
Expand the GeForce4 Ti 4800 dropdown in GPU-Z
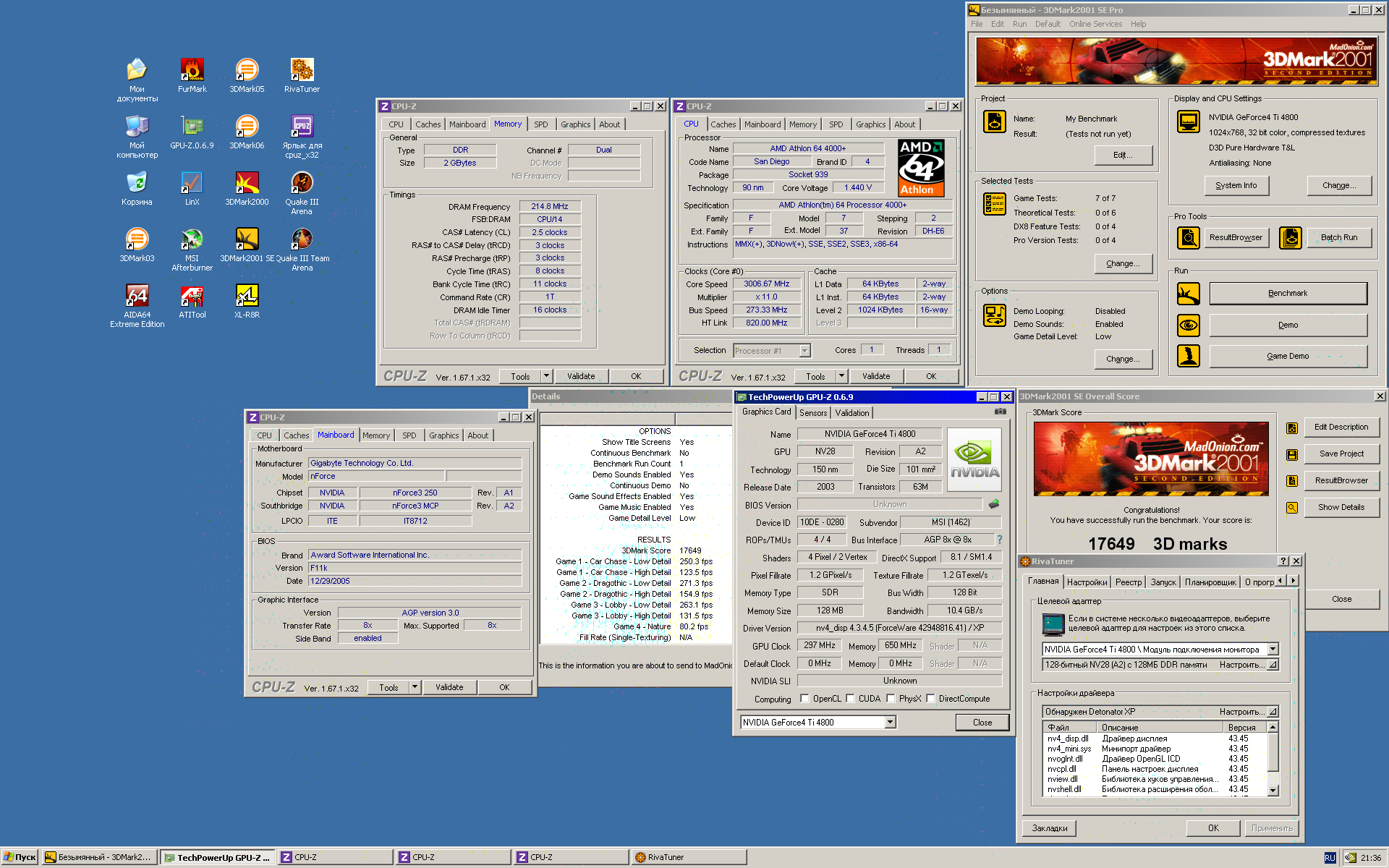(891, 723)
